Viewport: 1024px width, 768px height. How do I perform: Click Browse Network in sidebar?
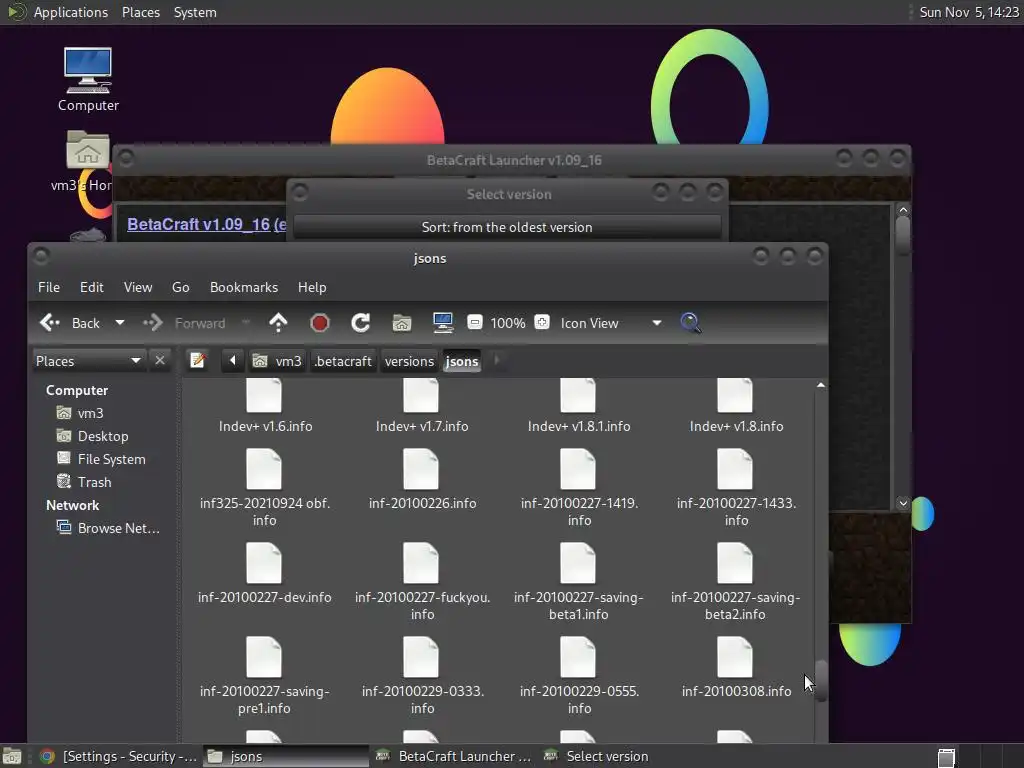point(108,528)
